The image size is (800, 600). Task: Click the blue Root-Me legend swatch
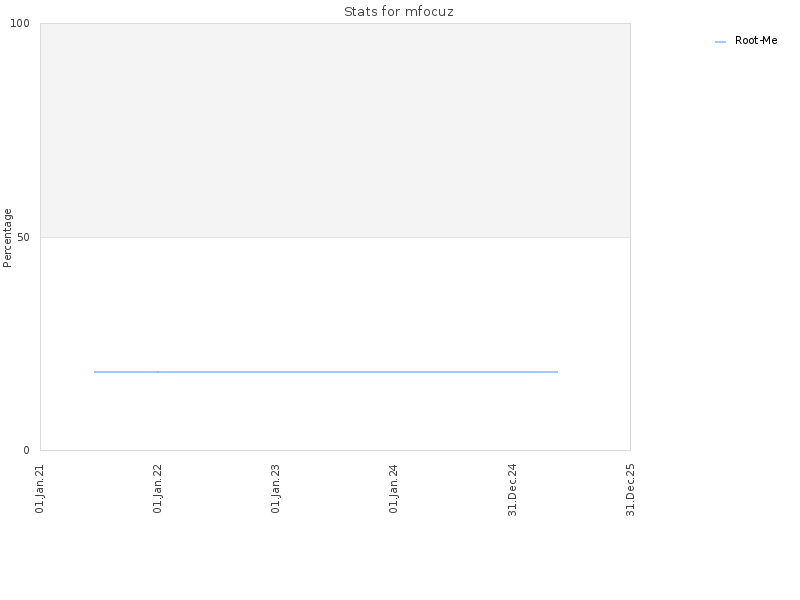(x=720, y=42)
